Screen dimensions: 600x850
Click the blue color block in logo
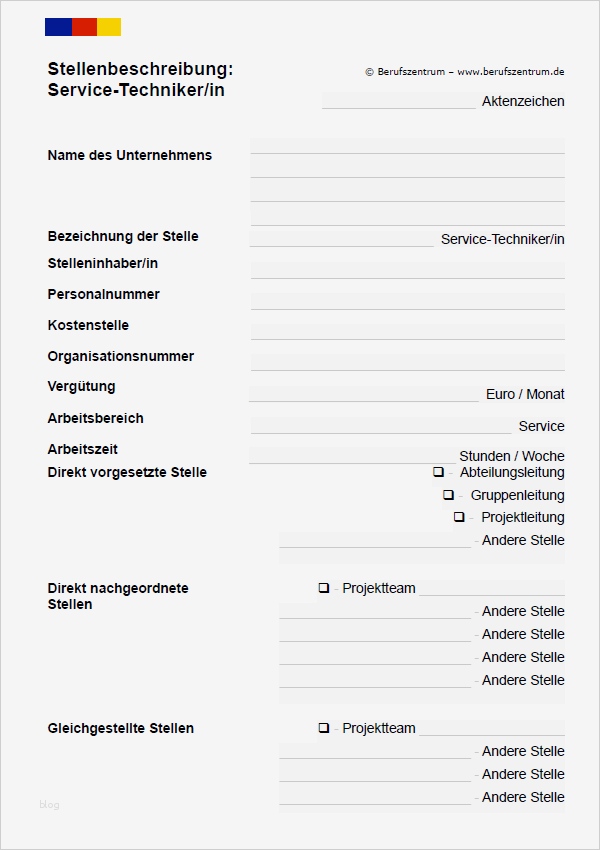[58, 27]
